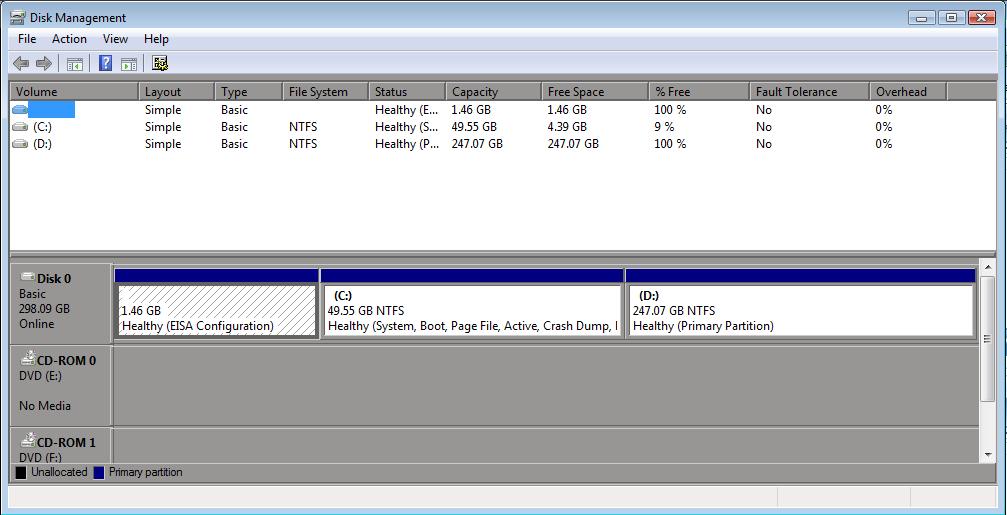Screen dimensions: 1007x515
Task: Click the CD-ROM 1 drive icon
Action: [28, 439]
